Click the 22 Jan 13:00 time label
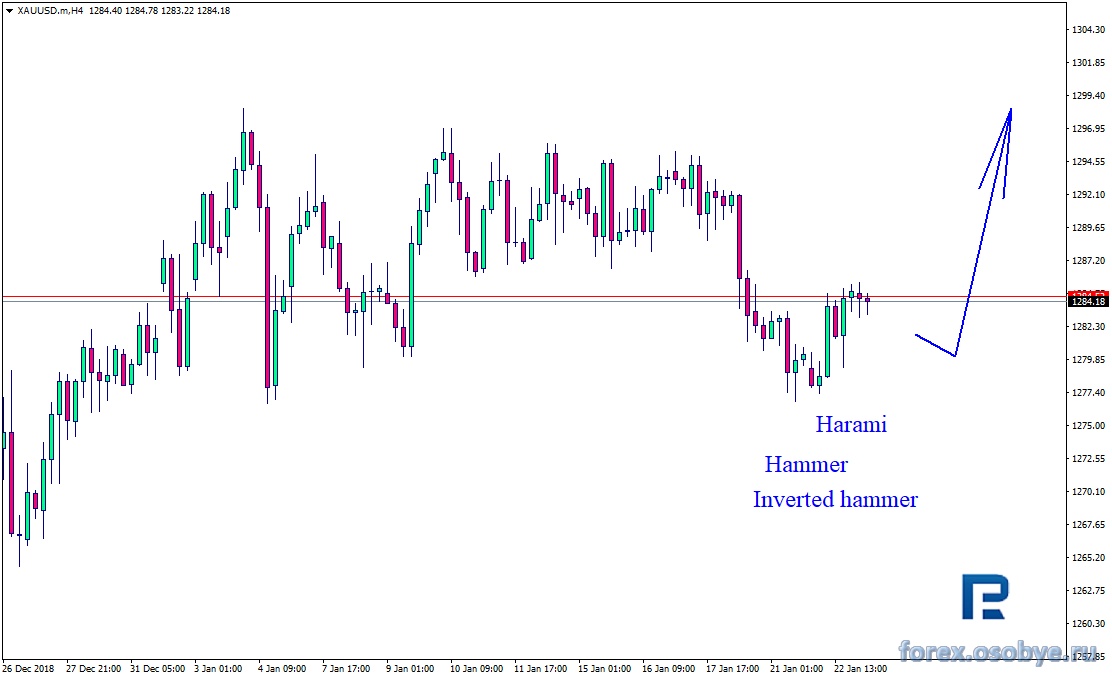This screenshot has height=680, width=1112. [x=860, y=669]
